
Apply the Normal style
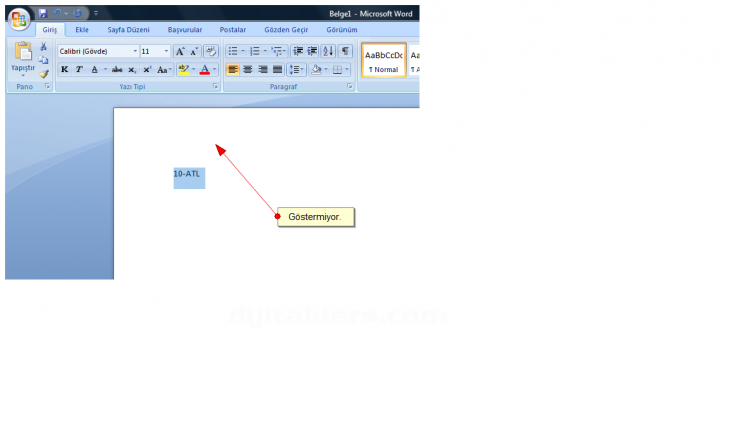[384, 60]
